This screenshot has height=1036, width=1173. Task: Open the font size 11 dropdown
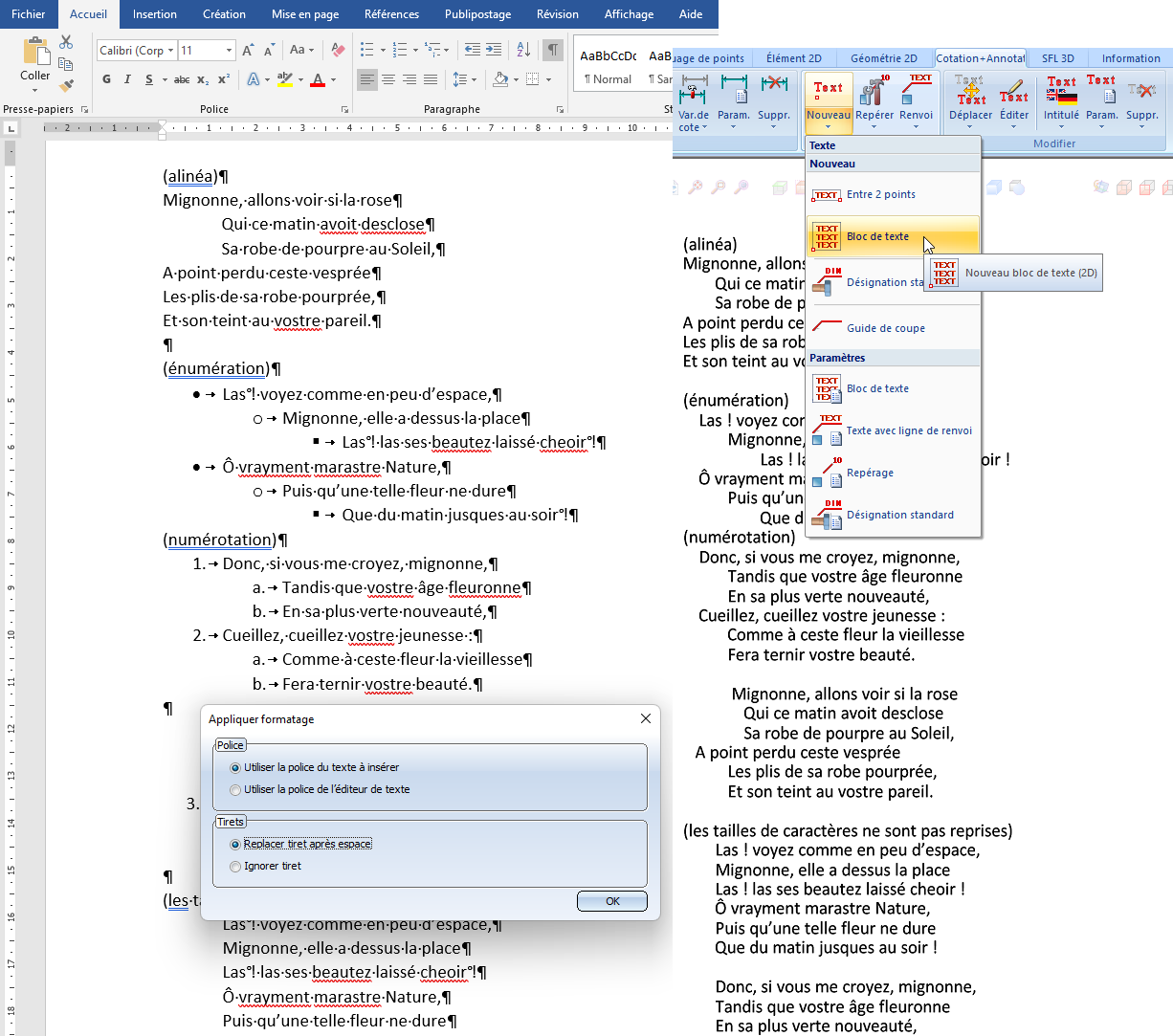coord(229,51)
